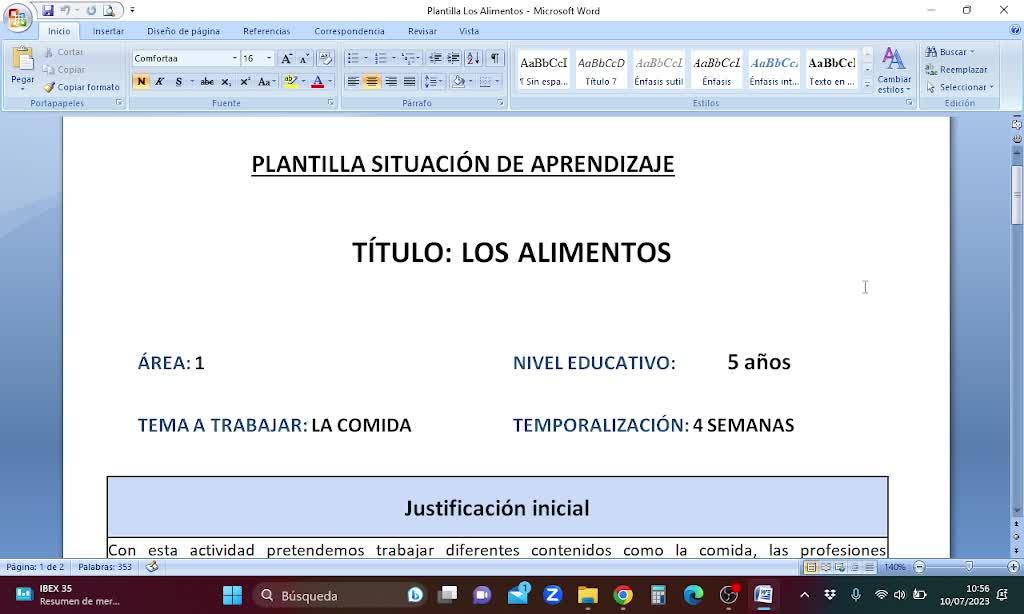Align text to the right
1024x614 pixels.
coord(391,82)
